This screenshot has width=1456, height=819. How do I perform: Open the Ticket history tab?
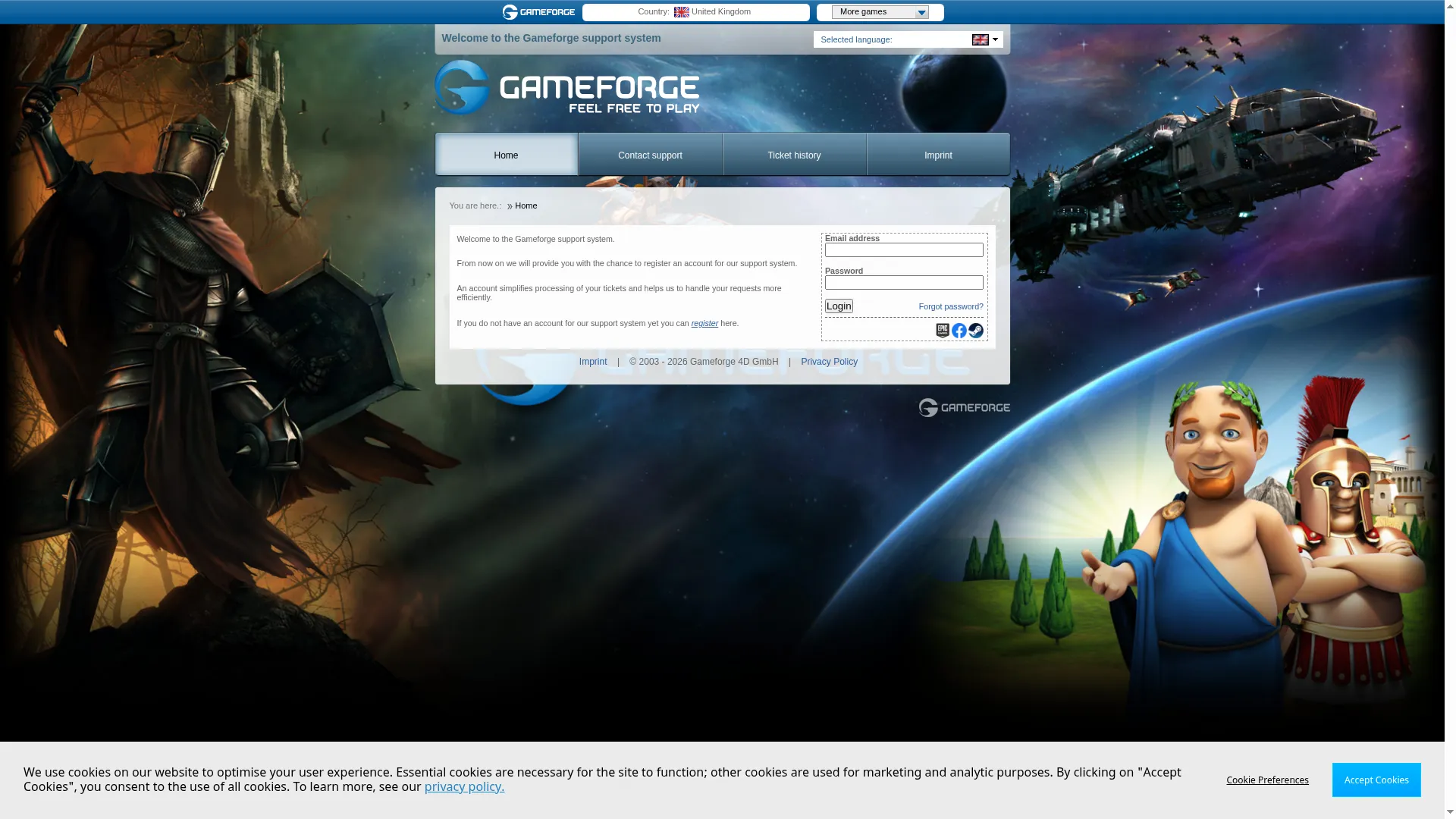pyautogui.click(x=794, y=155)
